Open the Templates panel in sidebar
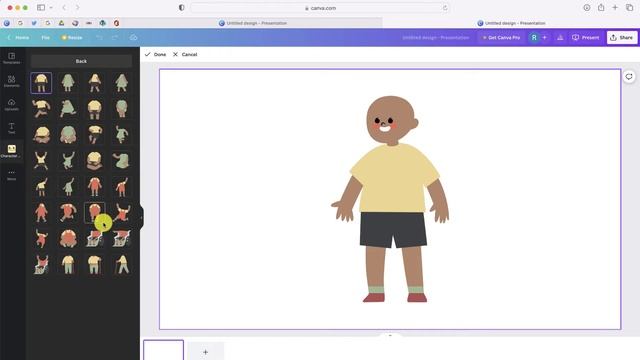This screenshot has width=640, height=360. pos(11,58)
